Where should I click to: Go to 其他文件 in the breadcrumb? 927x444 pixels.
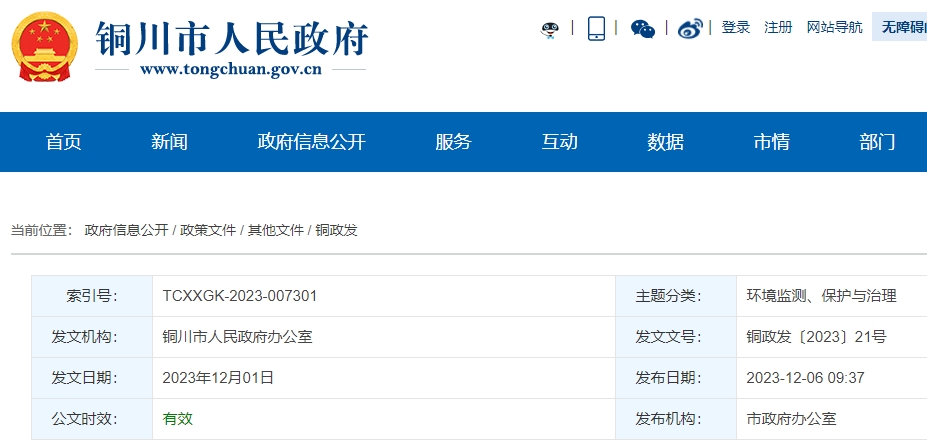click(276, 230)
